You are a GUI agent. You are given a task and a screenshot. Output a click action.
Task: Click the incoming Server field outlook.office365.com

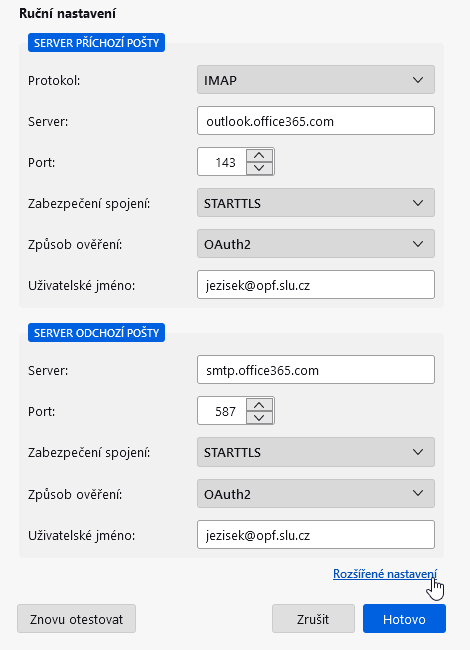point(316,121)
